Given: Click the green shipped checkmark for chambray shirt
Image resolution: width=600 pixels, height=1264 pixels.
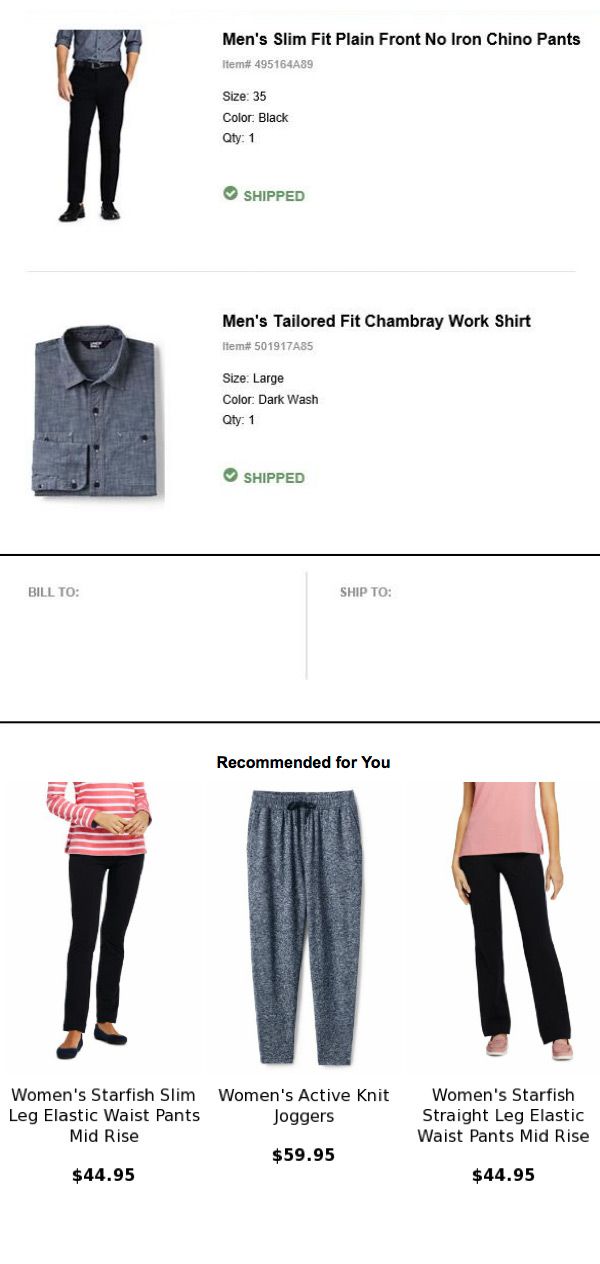Looking at the screenshot, I should 230,475.
